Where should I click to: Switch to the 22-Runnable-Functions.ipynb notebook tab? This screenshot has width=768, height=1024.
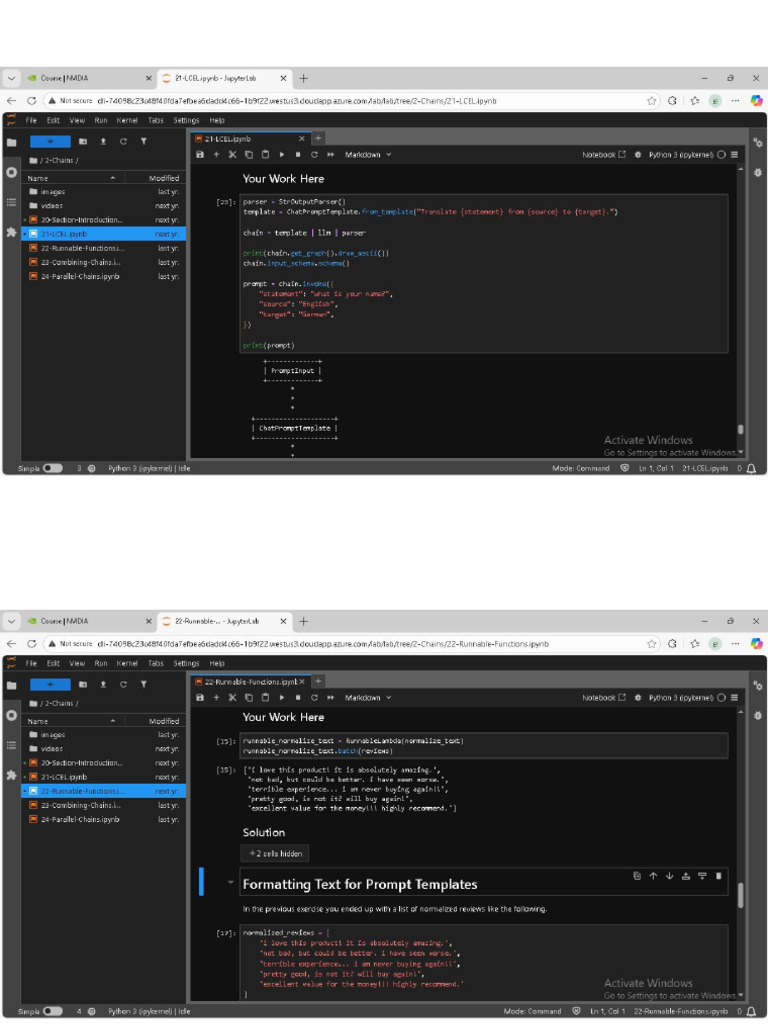click(251, 682)
